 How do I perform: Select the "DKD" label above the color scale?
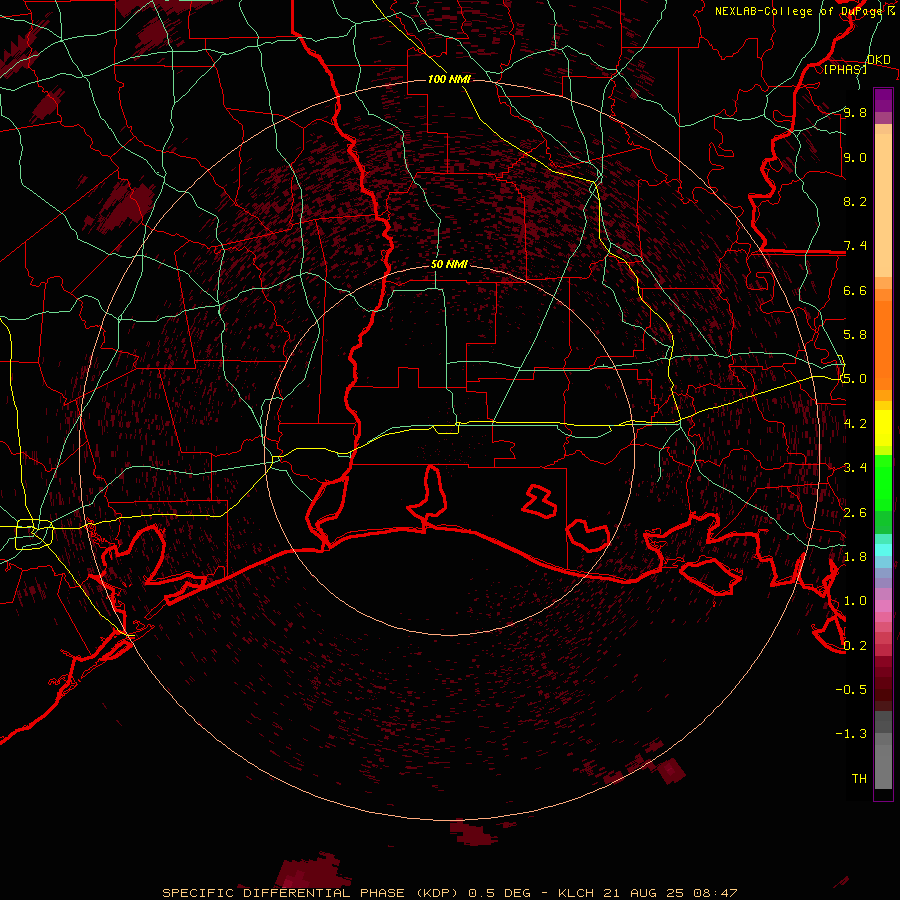[879, 60]
